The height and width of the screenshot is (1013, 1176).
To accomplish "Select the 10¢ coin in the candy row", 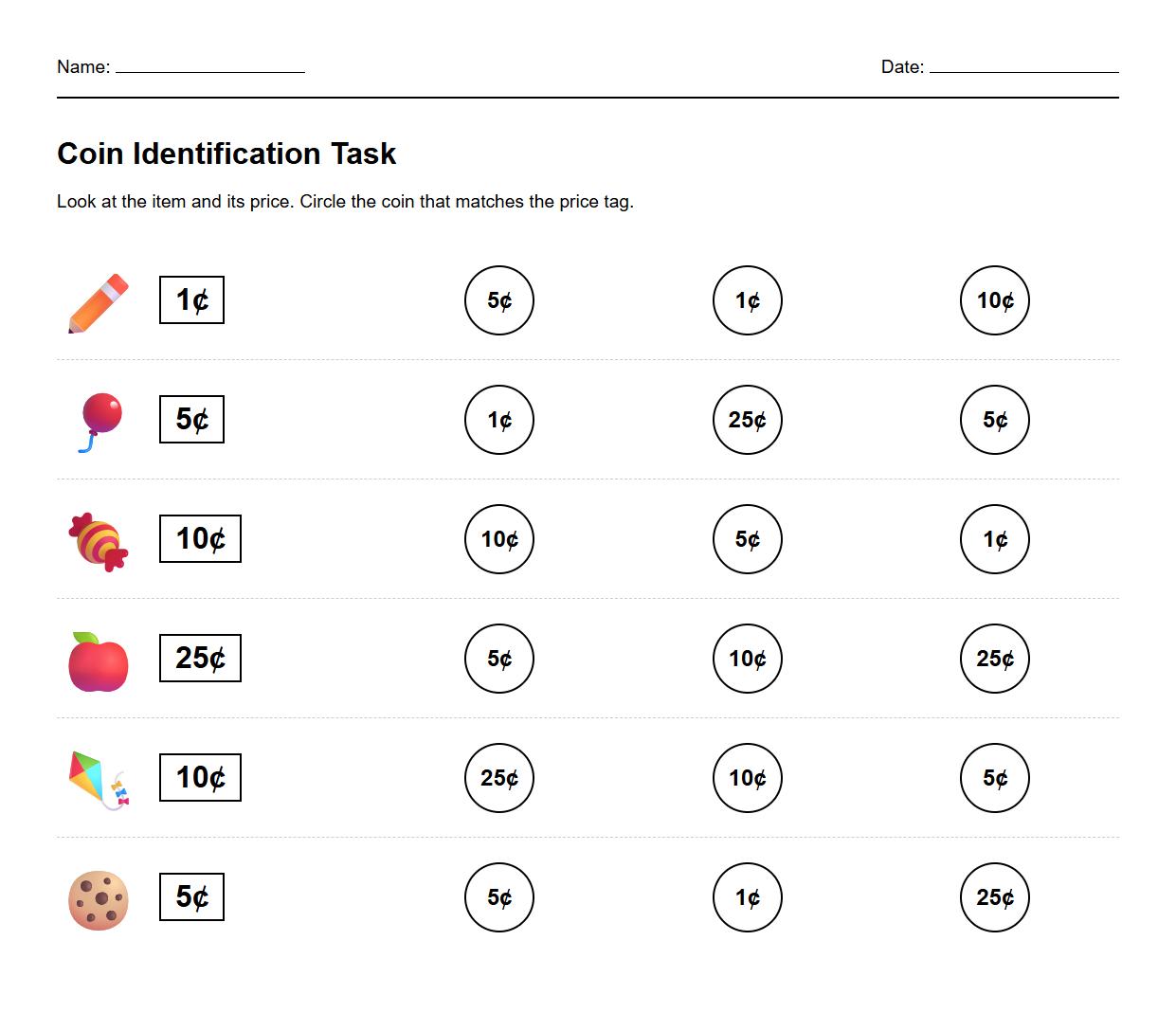I will click(x=498, y=539).
